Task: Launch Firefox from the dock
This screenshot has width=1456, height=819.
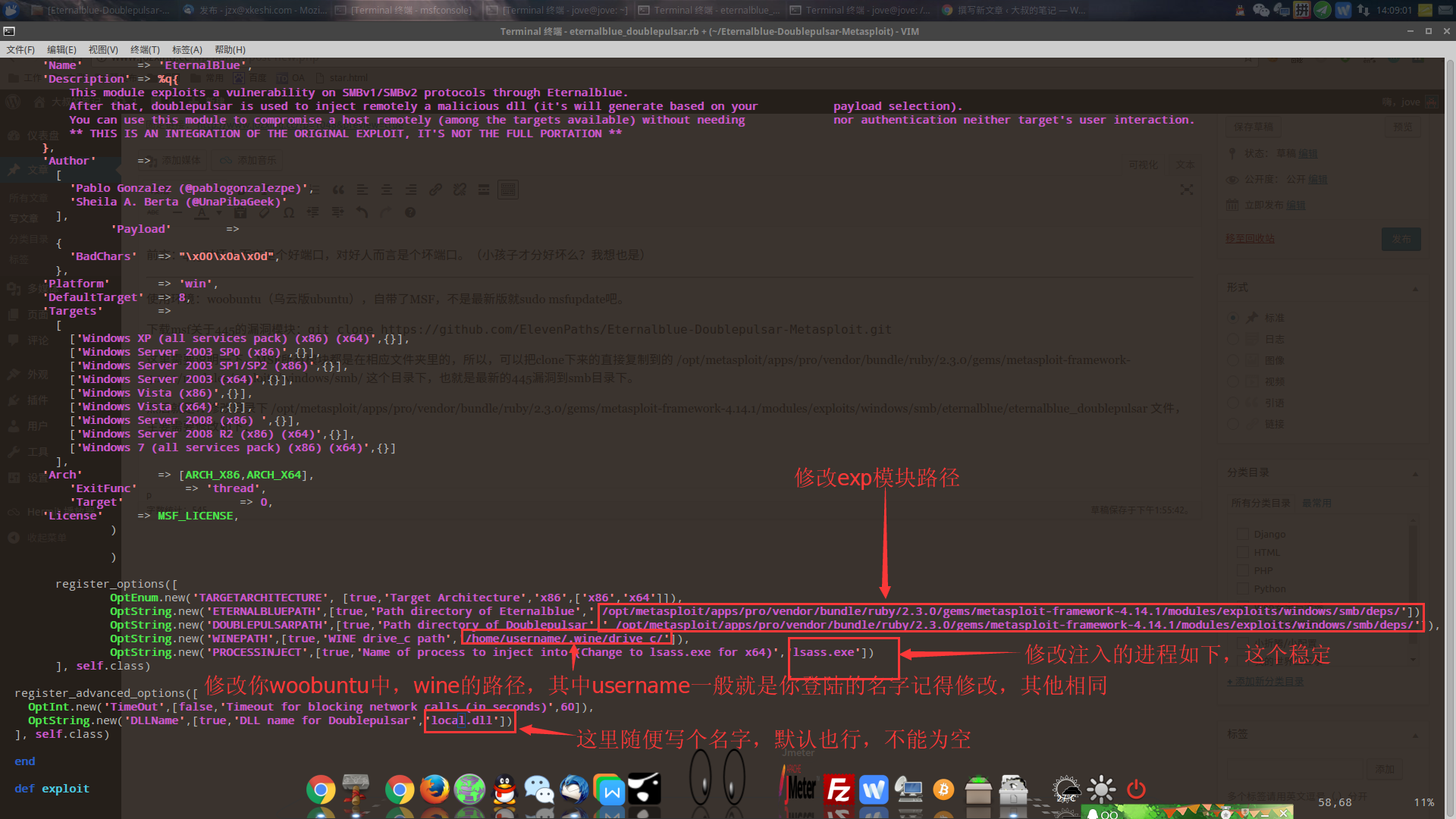Action: click(x=435, y=789)
